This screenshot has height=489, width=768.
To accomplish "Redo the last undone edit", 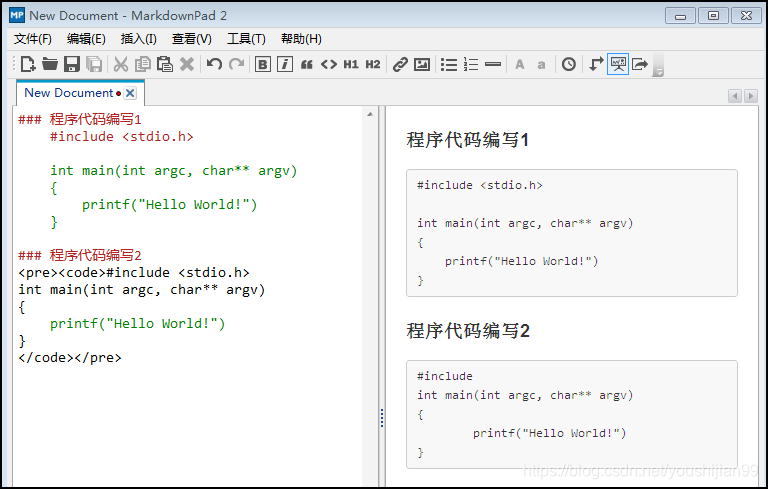I will click(x=237, y=64).
